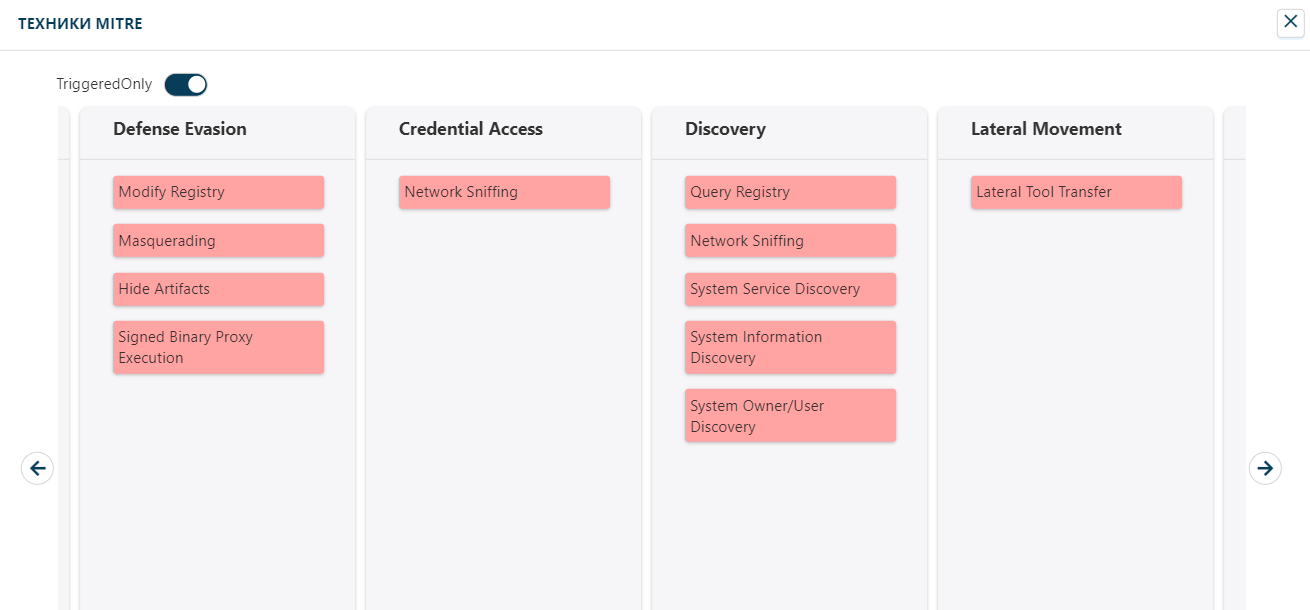Turn off the TriggeredOnly switch

coord(186,84)
